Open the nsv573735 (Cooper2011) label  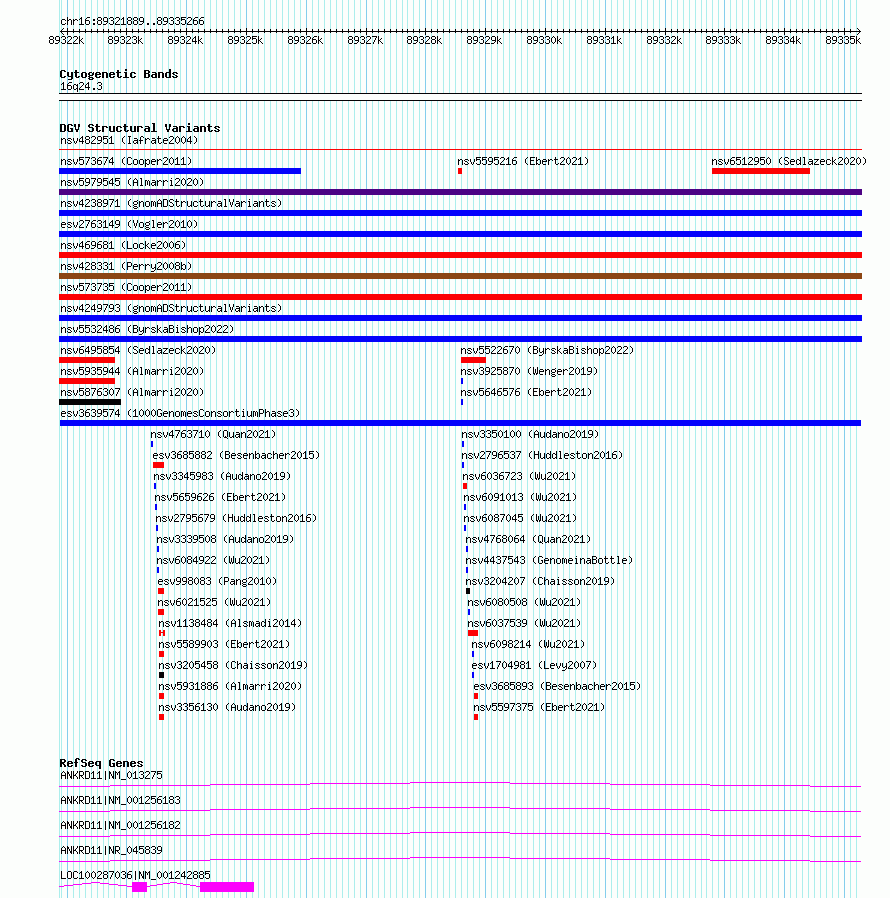tap(126, 287)
